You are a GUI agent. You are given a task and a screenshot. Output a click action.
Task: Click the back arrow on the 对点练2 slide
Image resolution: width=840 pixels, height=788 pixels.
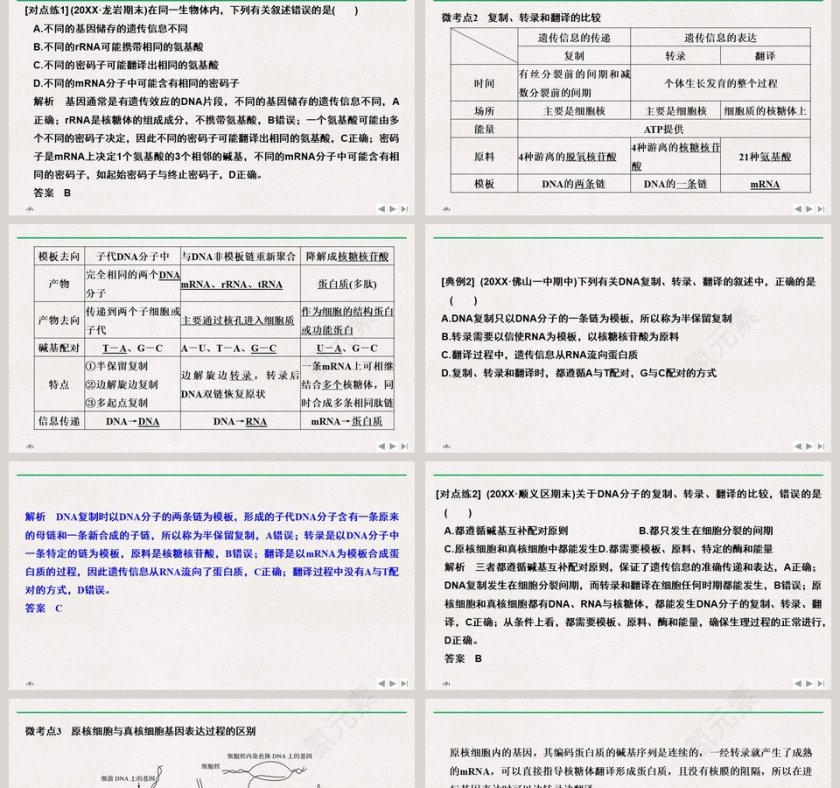797,681
